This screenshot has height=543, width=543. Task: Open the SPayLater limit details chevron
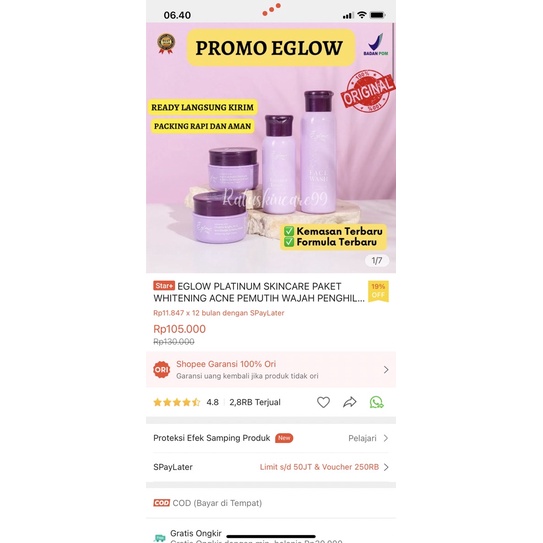pos(386,467)
